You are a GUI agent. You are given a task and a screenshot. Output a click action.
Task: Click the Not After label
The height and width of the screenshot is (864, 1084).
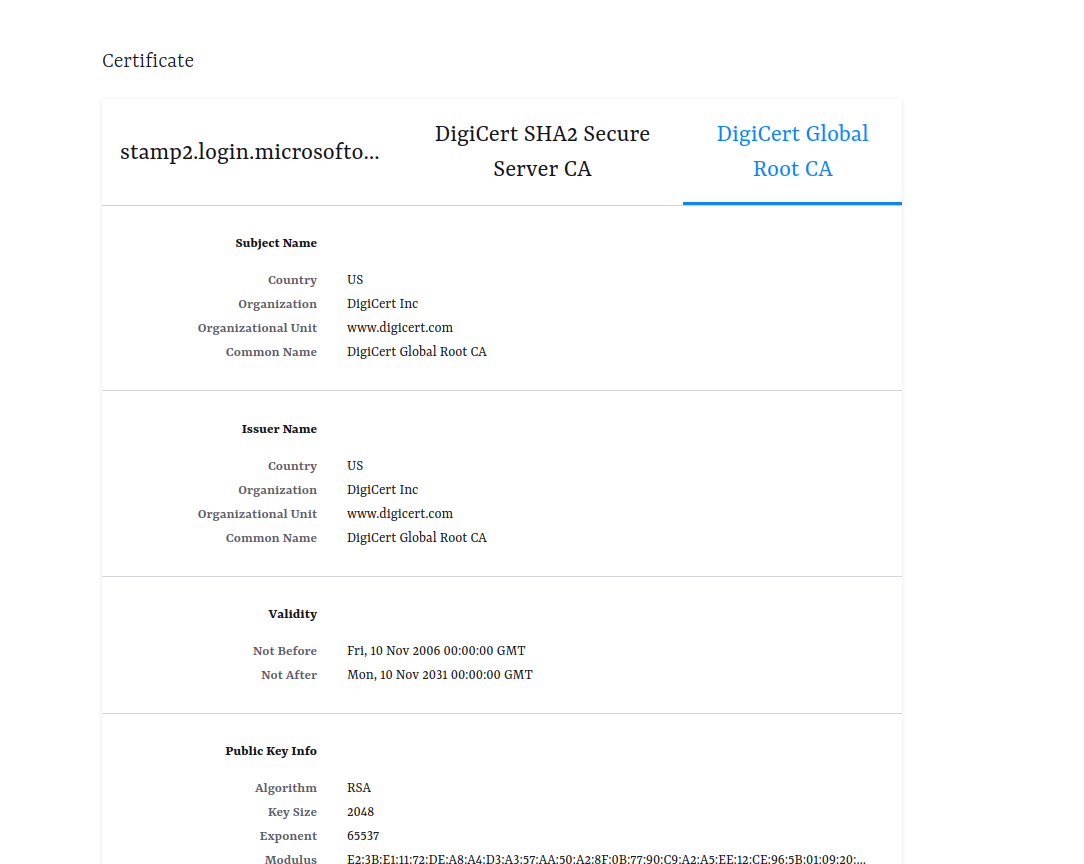[x=289, y=675]
